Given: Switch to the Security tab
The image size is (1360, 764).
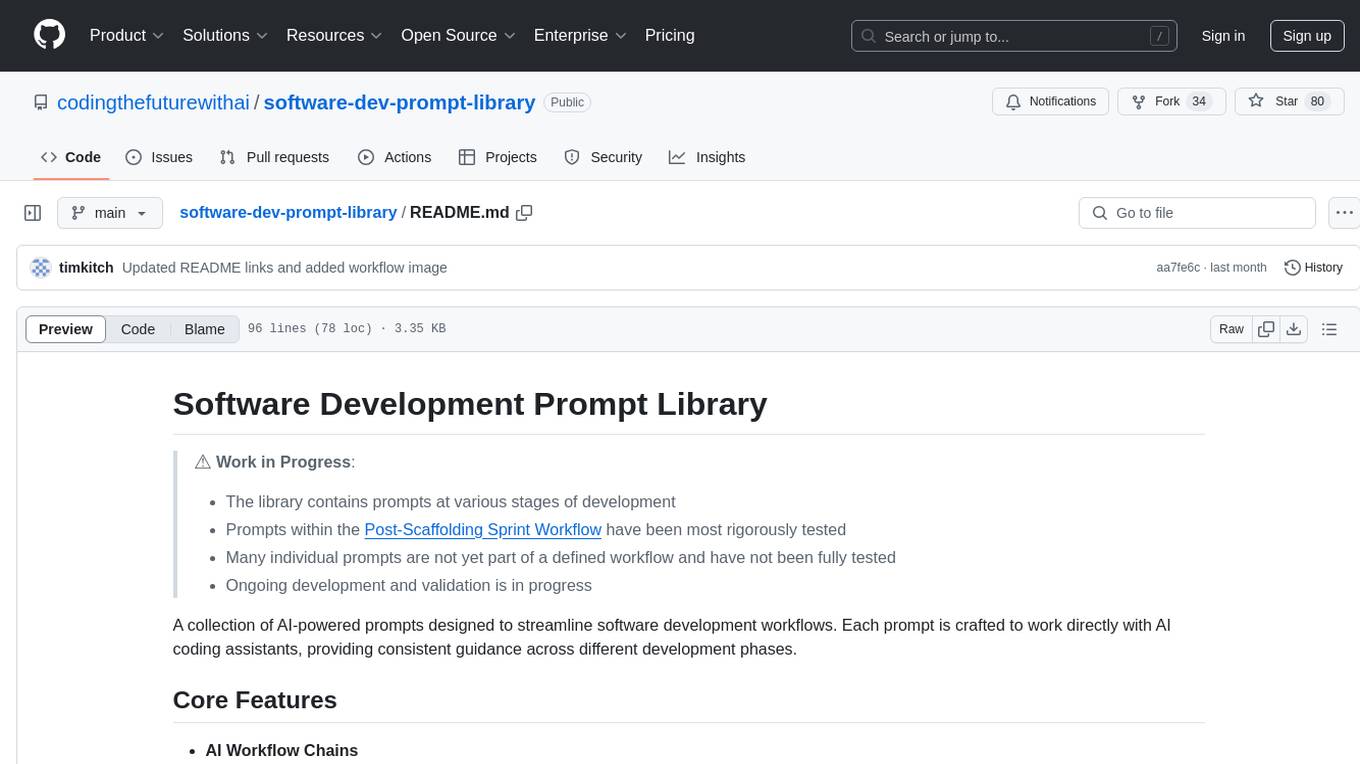Looking at the screenshot, I should click(x=603, y=157).
